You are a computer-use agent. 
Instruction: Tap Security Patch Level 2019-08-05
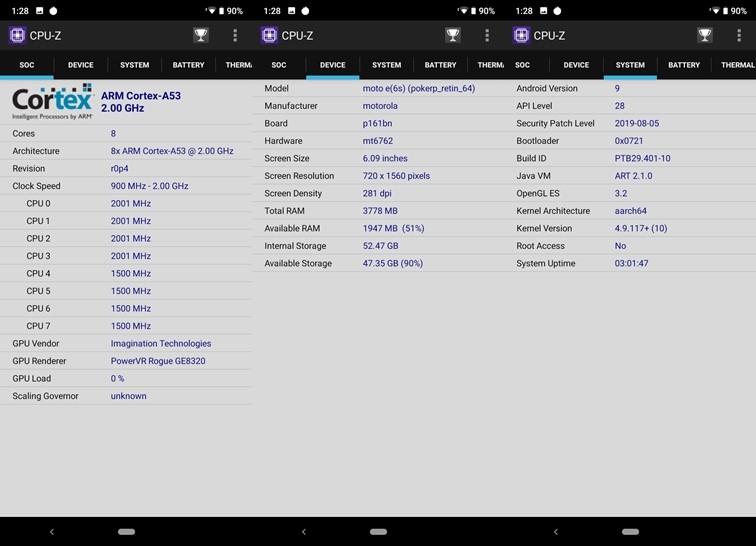(x=637, y=123)
